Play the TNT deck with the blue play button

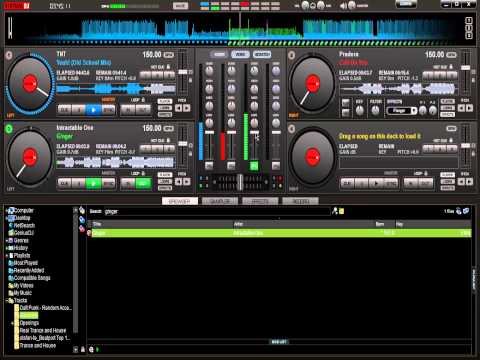94,110
